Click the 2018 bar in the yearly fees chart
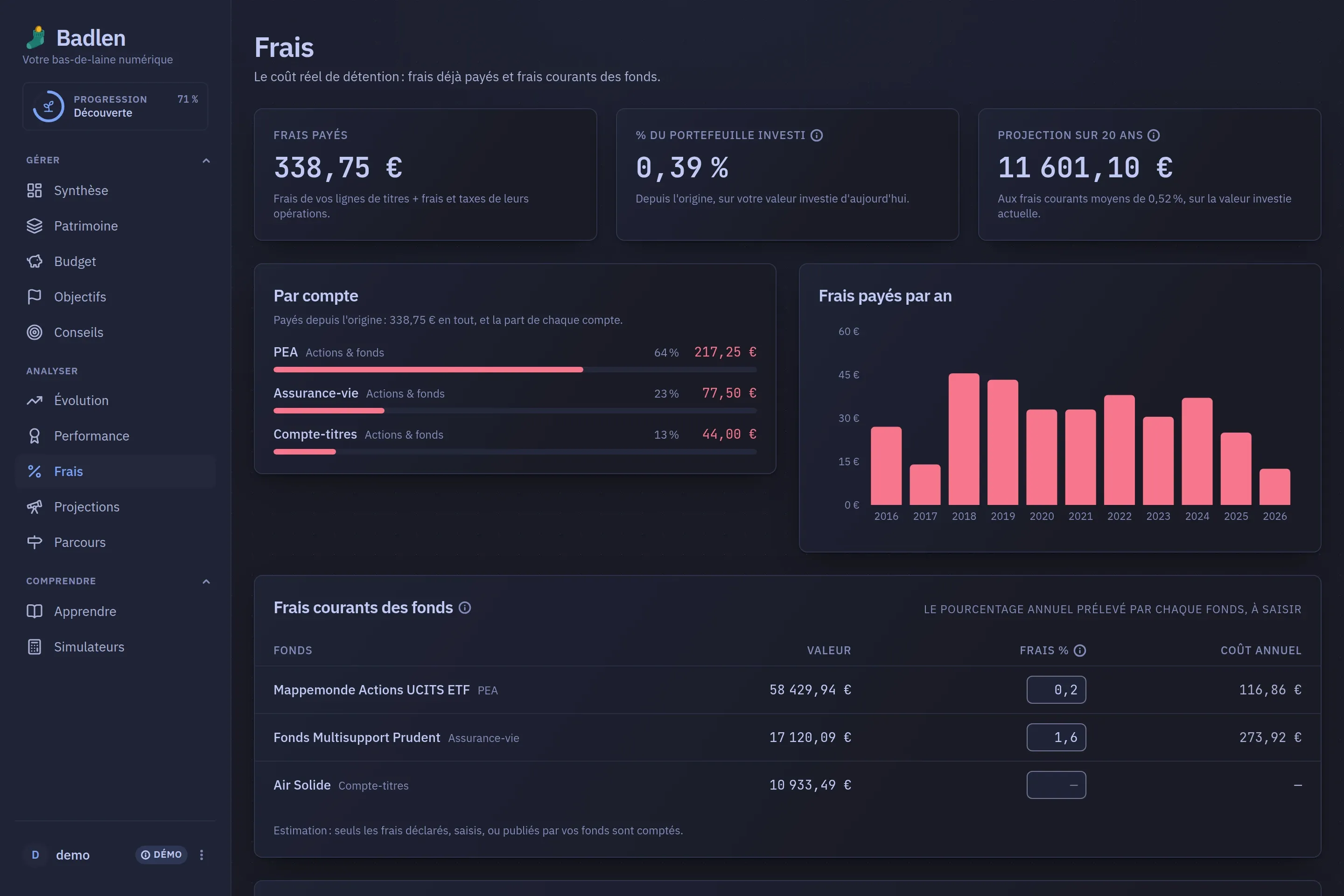Screen dimensions: 1344x896 coord(964,439)
